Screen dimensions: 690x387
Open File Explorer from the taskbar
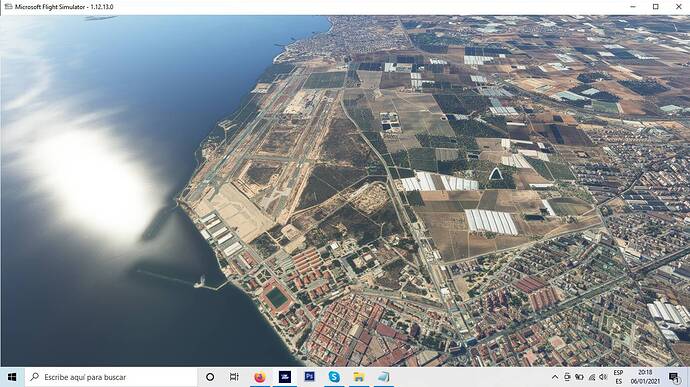pos(359,377)
